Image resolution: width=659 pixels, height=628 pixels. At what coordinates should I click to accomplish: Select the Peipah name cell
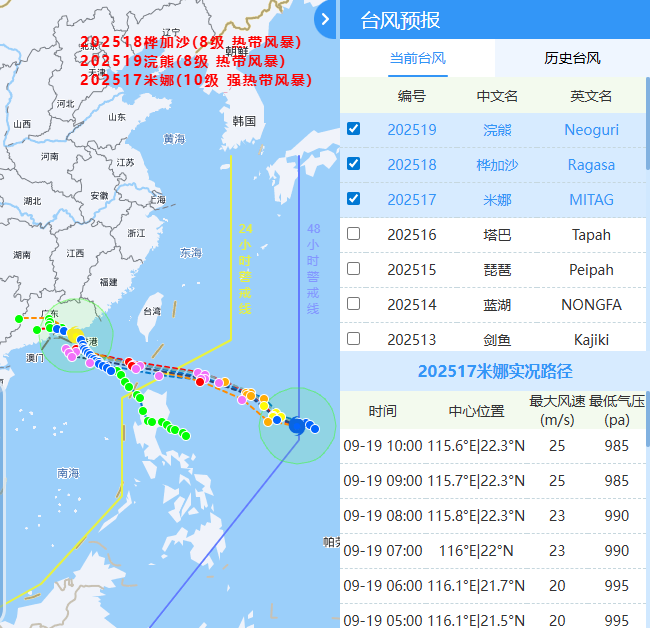591,269
